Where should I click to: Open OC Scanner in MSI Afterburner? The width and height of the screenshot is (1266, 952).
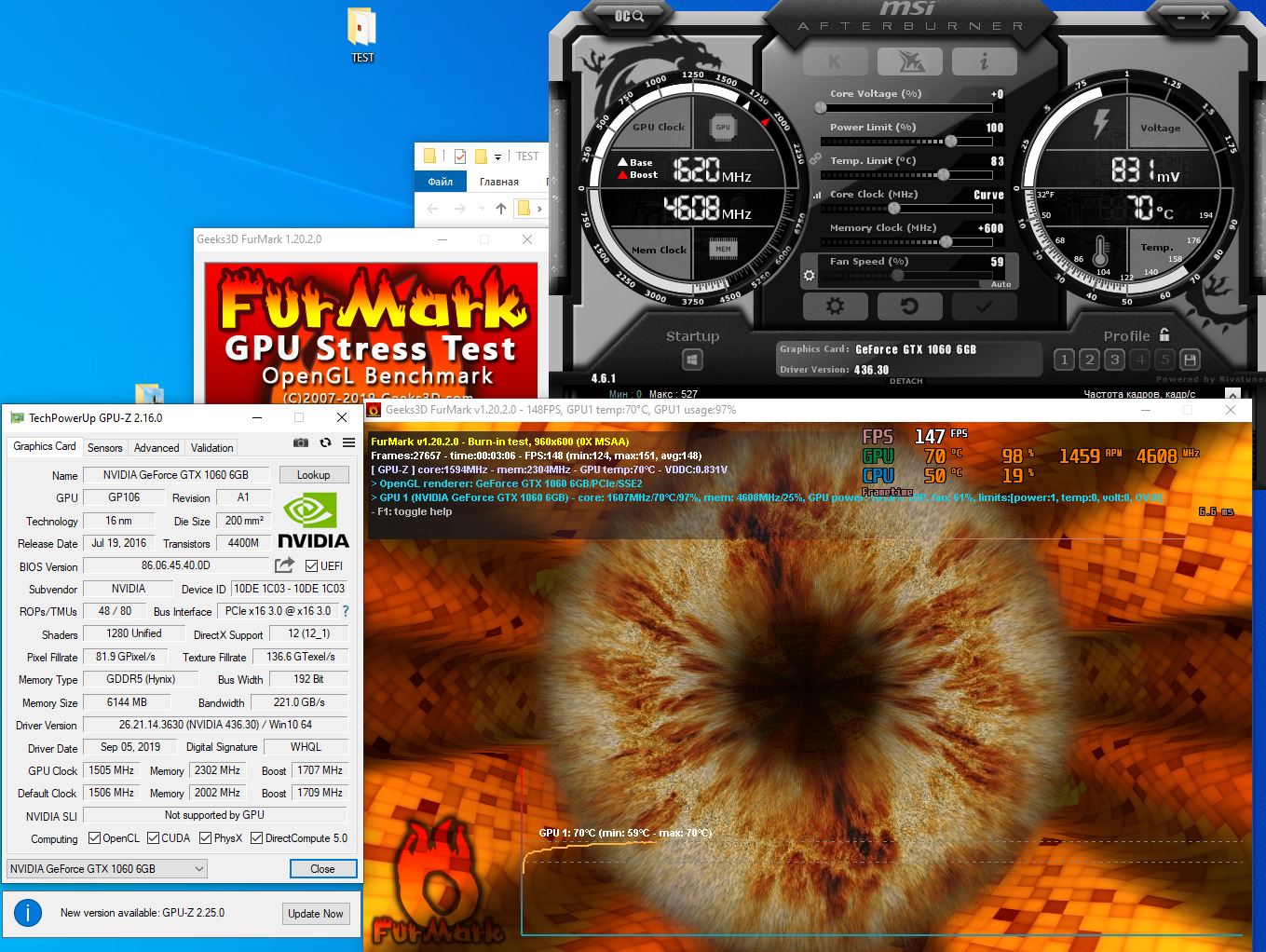[629, 16]
